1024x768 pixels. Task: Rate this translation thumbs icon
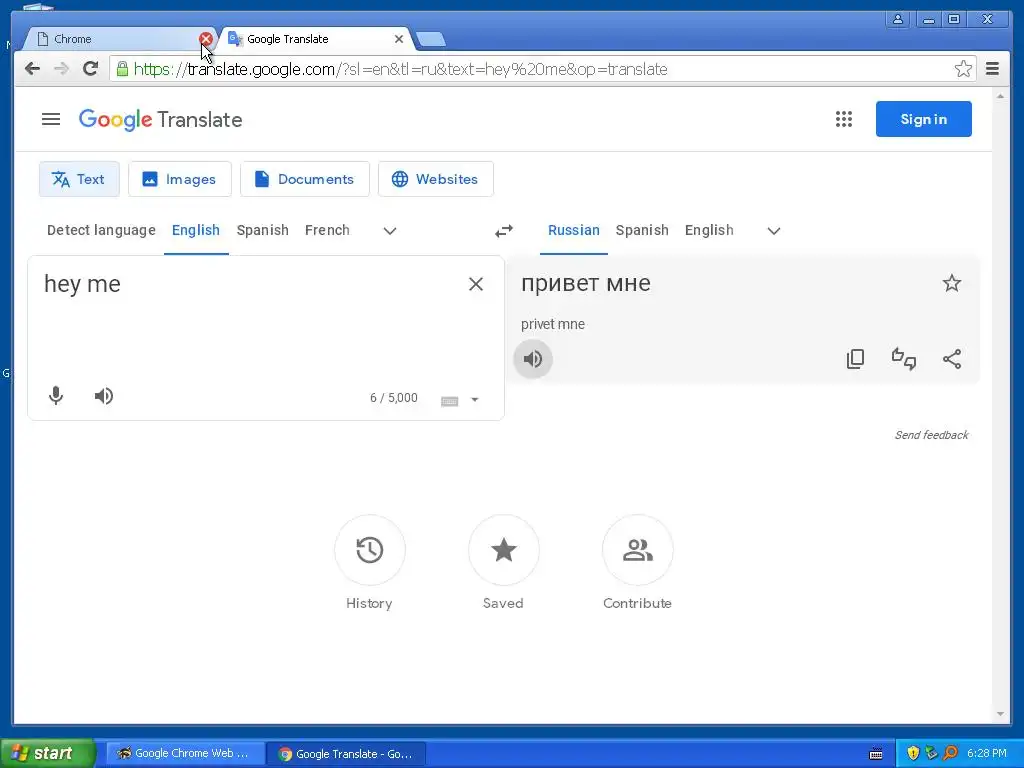pos(904,359)
